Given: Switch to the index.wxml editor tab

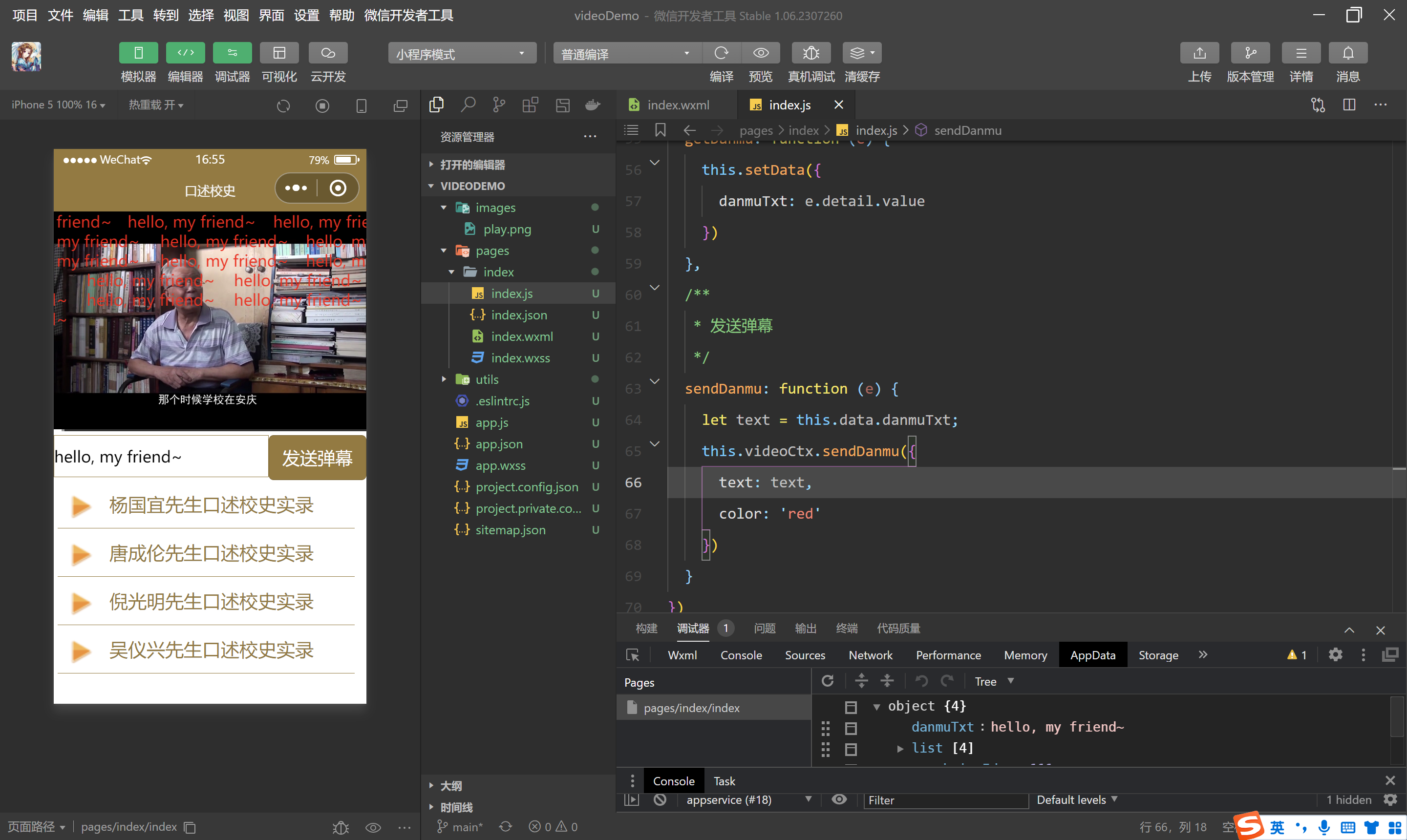Looking at the screenshot, I should click(677, 105).
